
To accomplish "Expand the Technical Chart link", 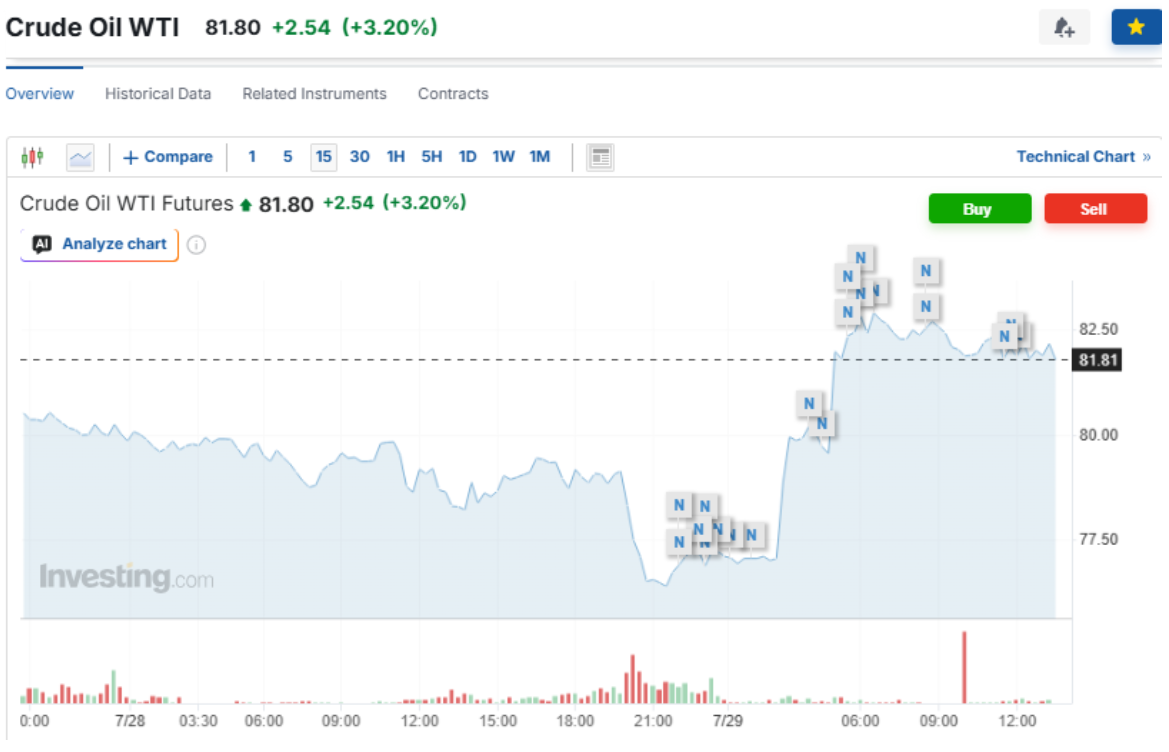I will 1083,157.
